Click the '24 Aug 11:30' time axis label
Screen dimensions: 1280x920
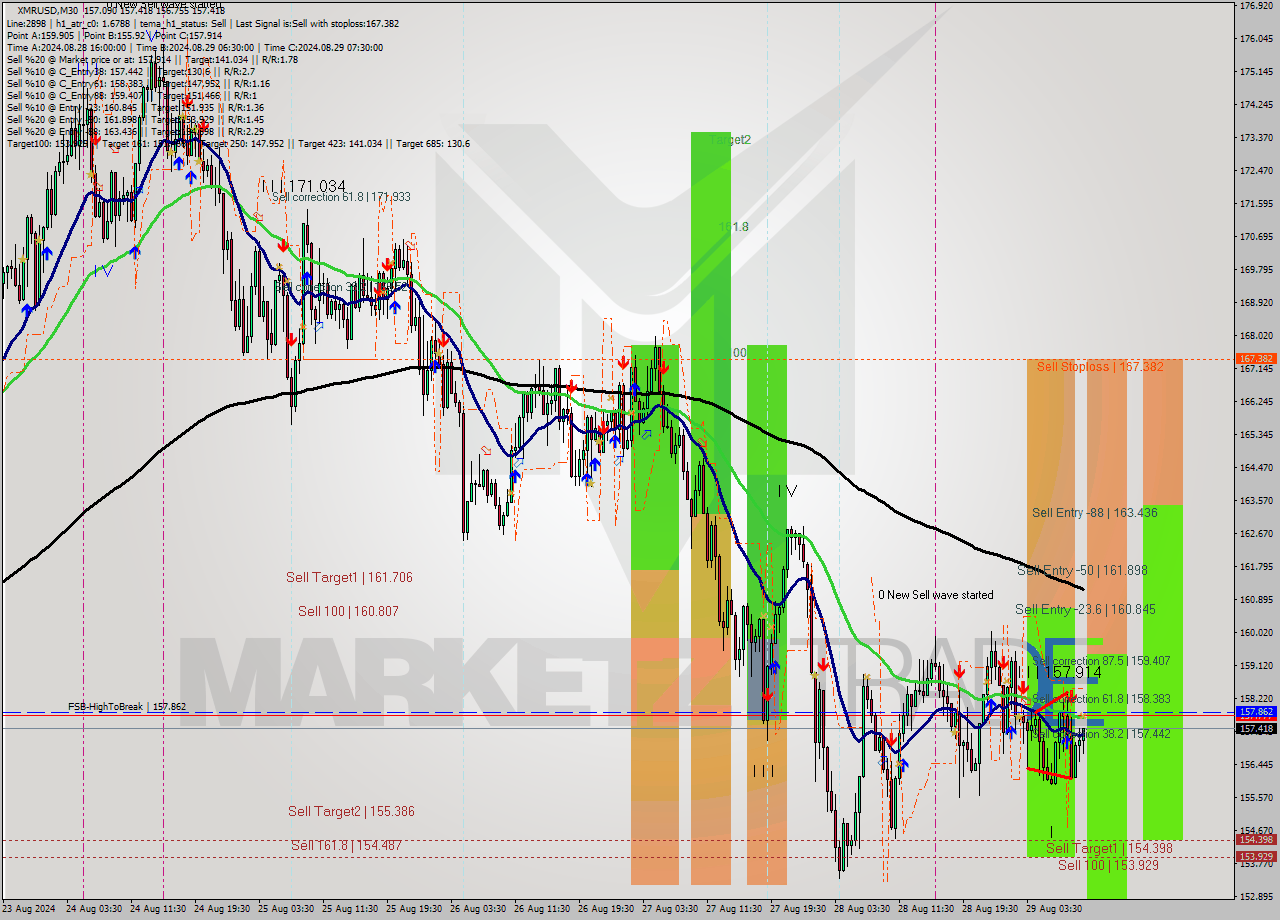click(158, 909)
